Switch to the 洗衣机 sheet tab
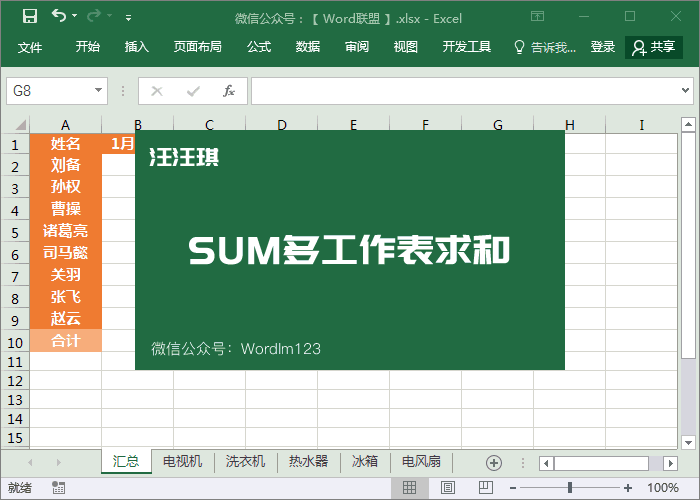700x500 pixels. point(246,461)
